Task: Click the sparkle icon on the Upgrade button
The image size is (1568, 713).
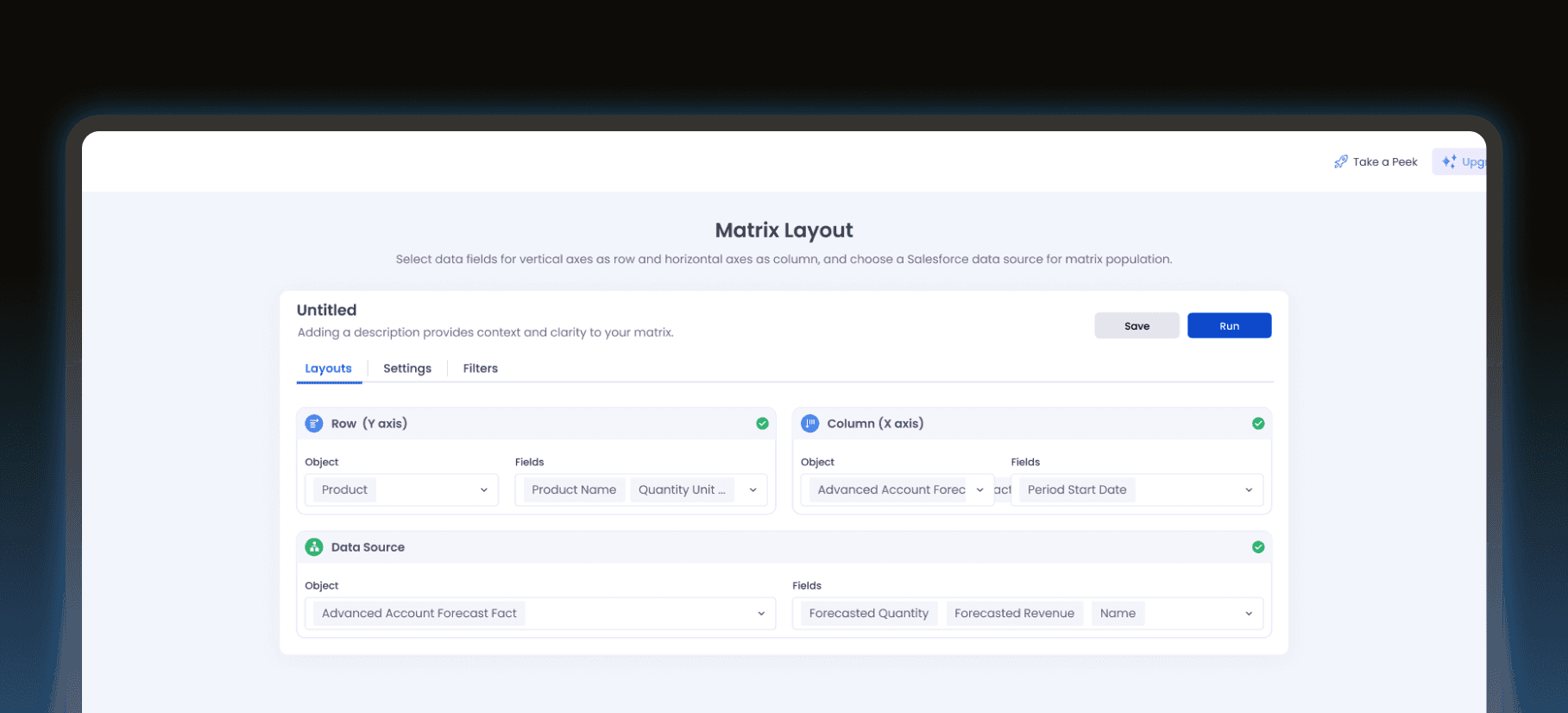Action: pos(1449,161)
